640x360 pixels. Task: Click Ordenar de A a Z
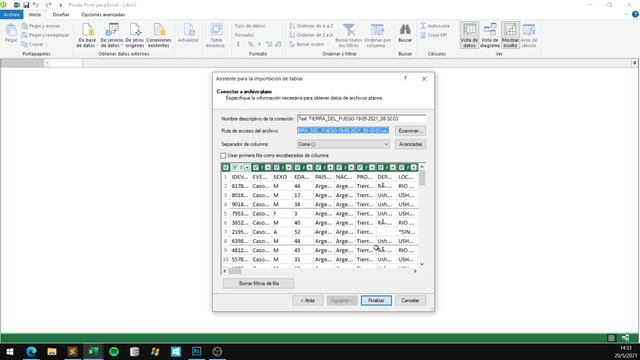tap(311, 26)
